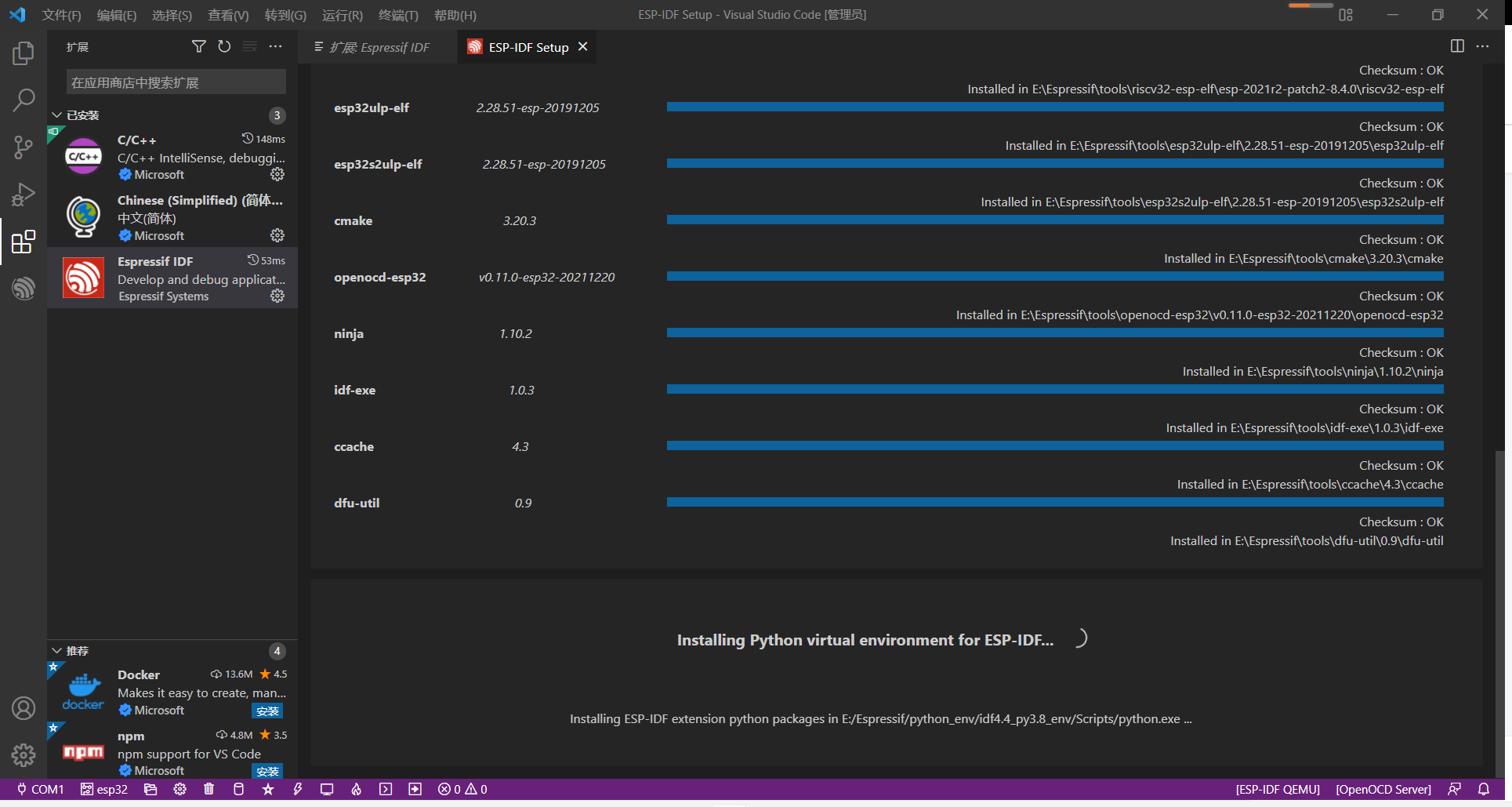Open the Monitor Device icon in status bar
Viewport: 1512px width, 807px height.
327,790
